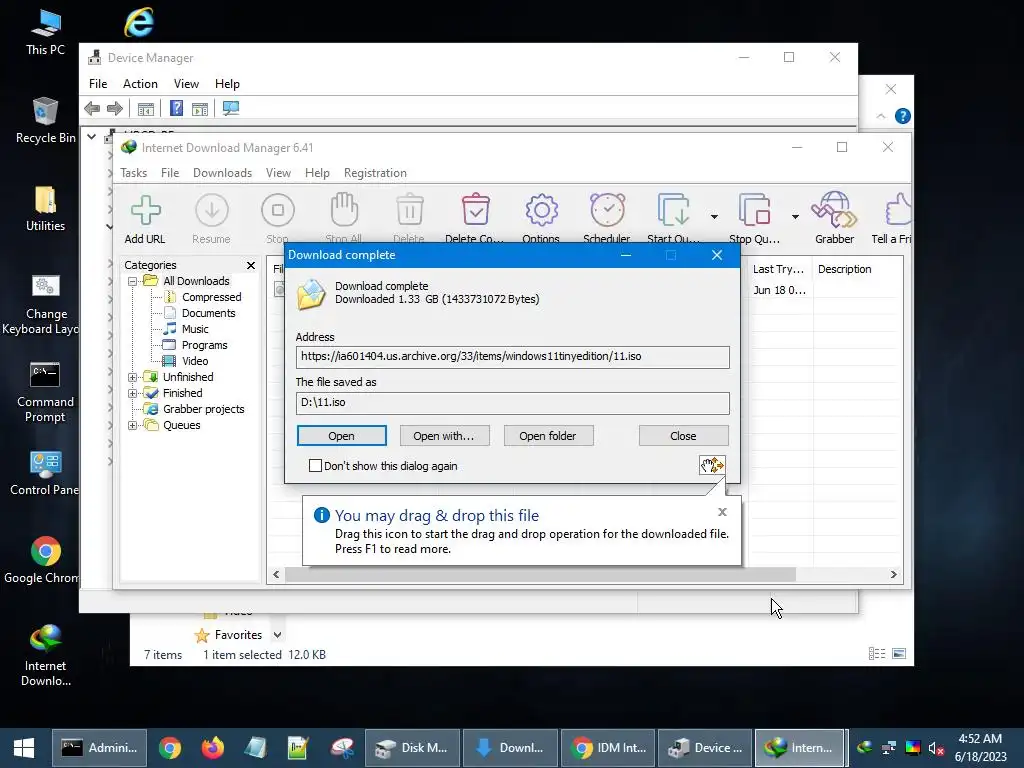The height and width of the screenshot is (768, 1024).
Task: Click the Open with... button
Action: [x=443, y=436]
